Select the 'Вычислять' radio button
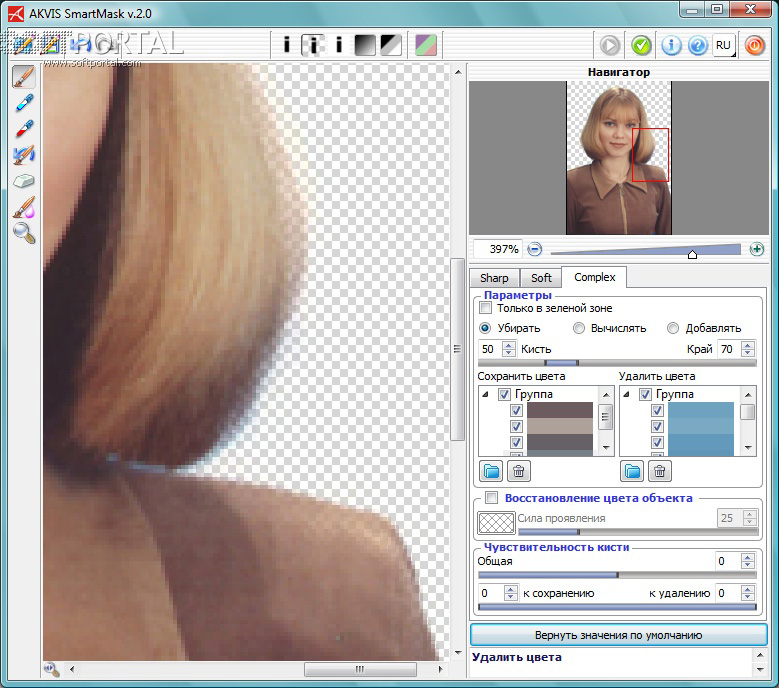This screenshot has width=779, height=688. (579, 328)
